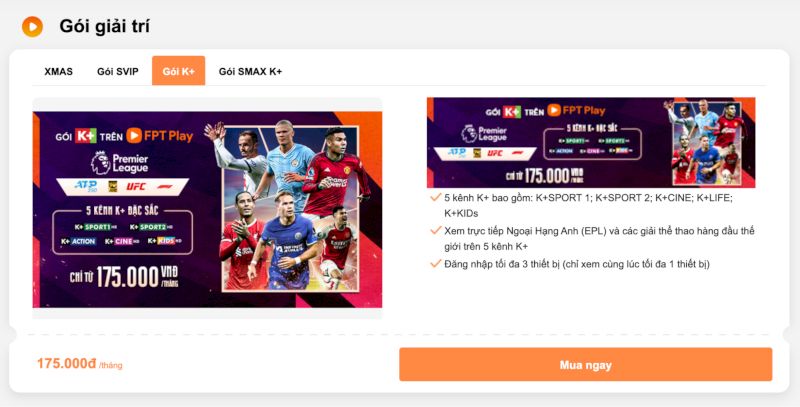Click the large K+ promotional banner image

(207, 209)
